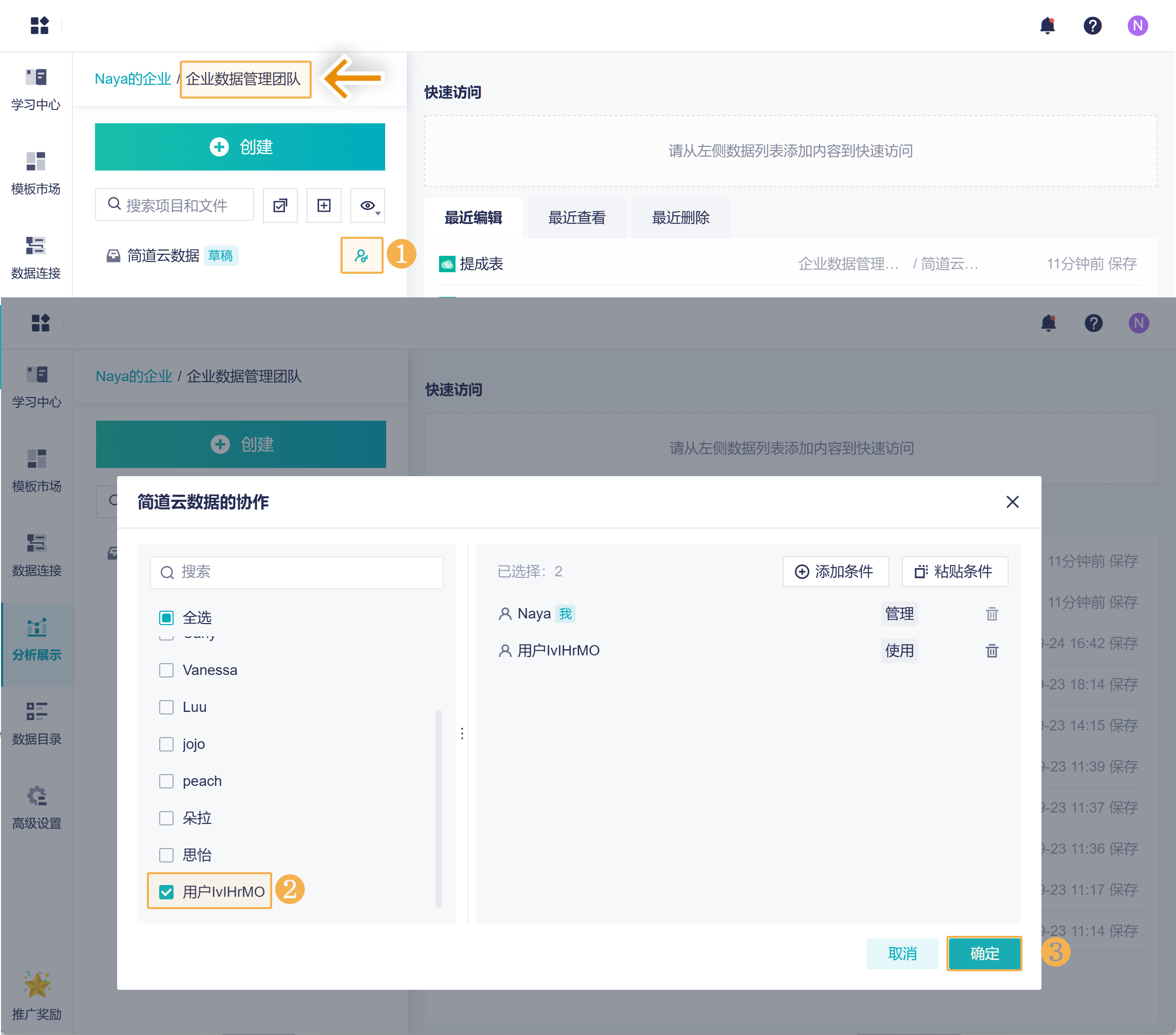Click the batch select icon next to the search box

coord(280,205)
